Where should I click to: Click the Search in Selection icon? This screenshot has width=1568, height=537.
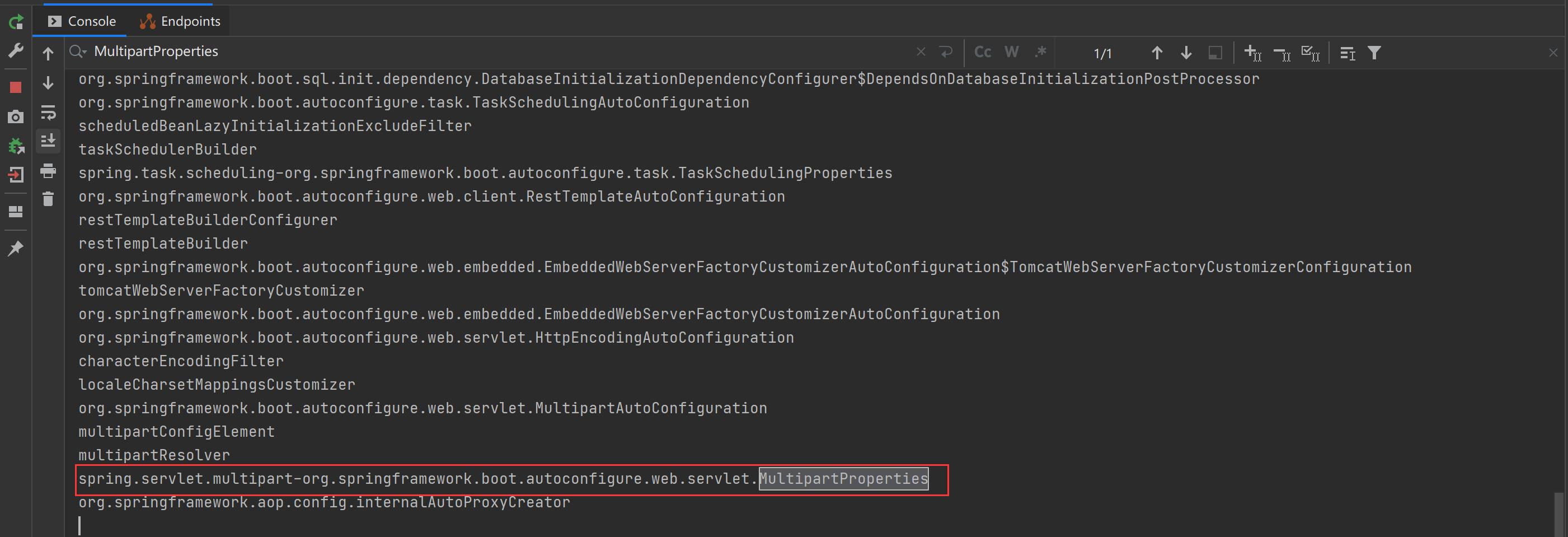1215,53
